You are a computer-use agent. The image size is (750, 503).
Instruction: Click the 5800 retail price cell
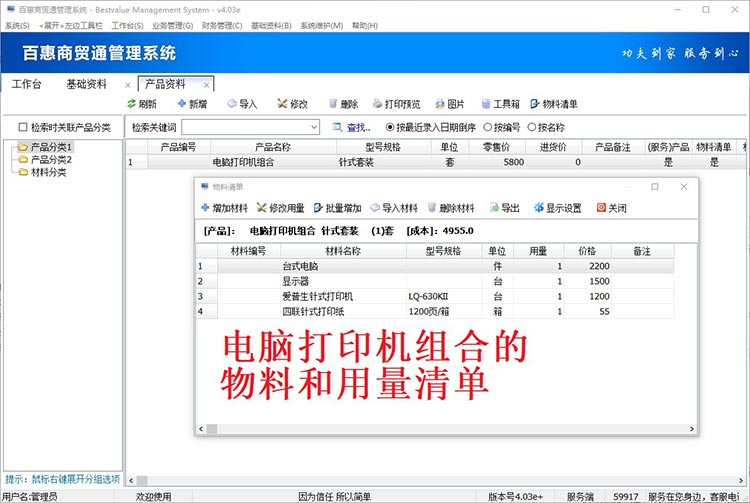pyautogui.click(x=497, y=162)
